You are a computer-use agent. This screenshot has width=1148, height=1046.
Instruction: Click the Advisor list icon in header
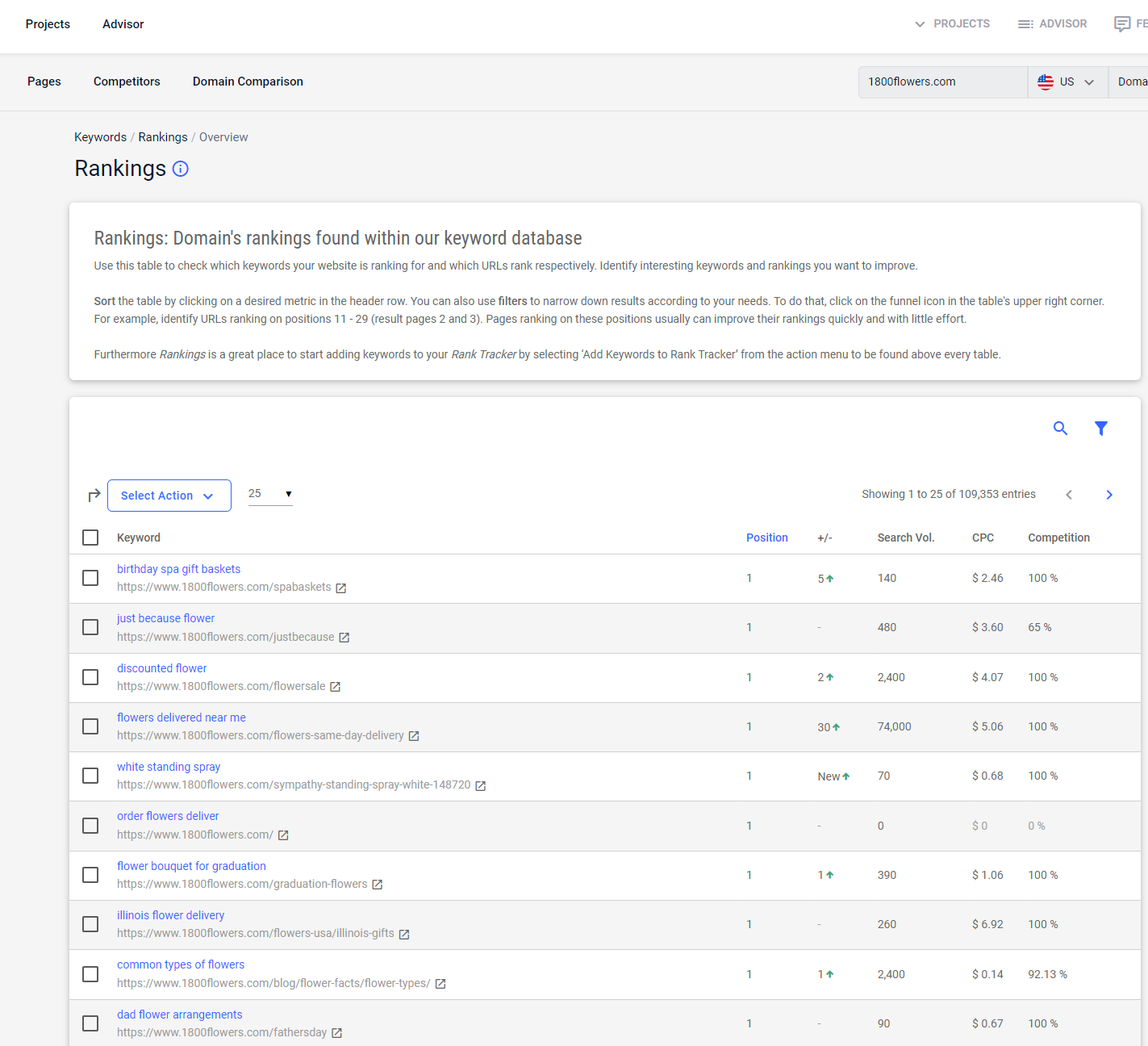pyautogui.click(x=1025, y=24)
